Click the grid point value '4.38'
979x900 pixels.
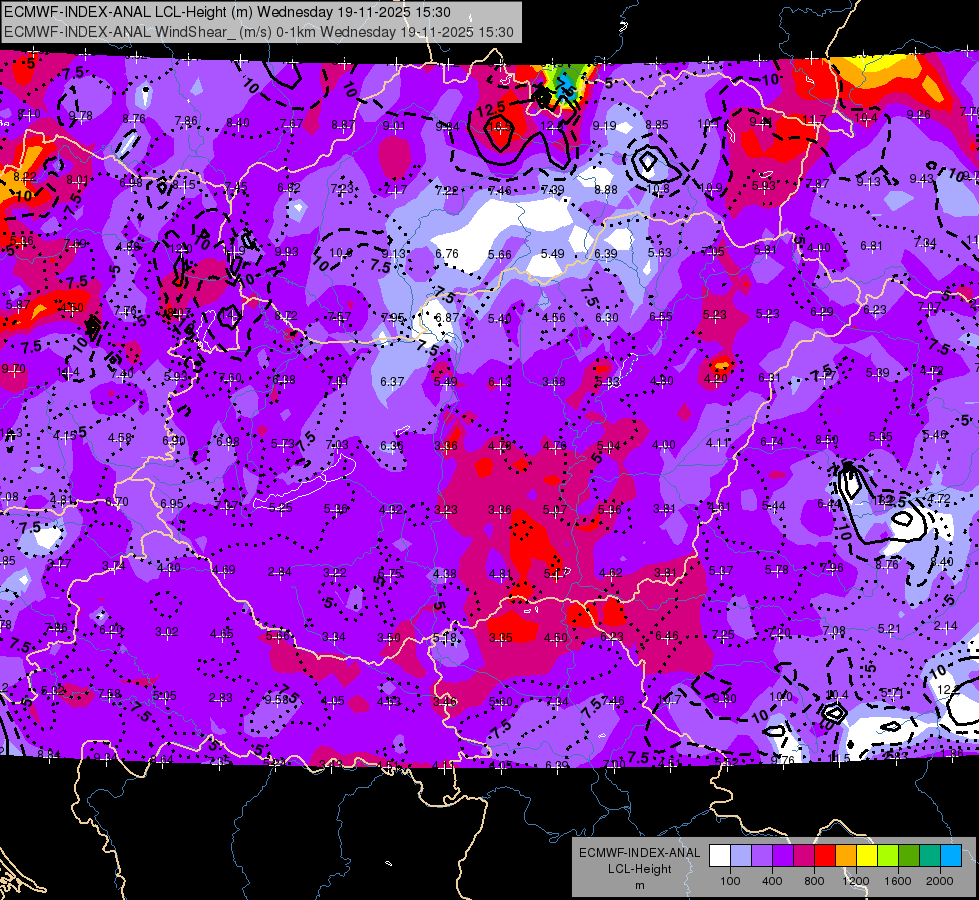445,573
